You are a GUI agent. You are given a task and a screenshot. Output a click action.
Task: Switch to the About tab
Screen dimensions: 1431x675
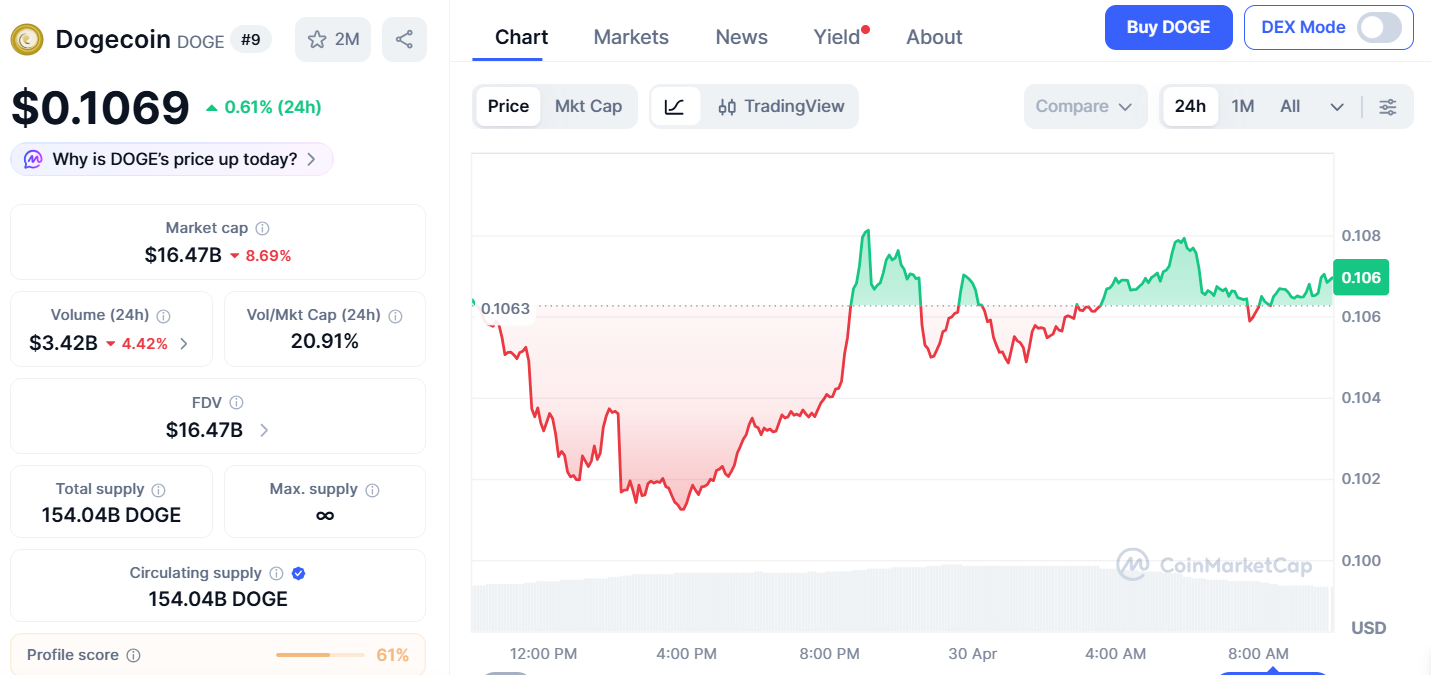pyautogui.click(x=934, y=37)
